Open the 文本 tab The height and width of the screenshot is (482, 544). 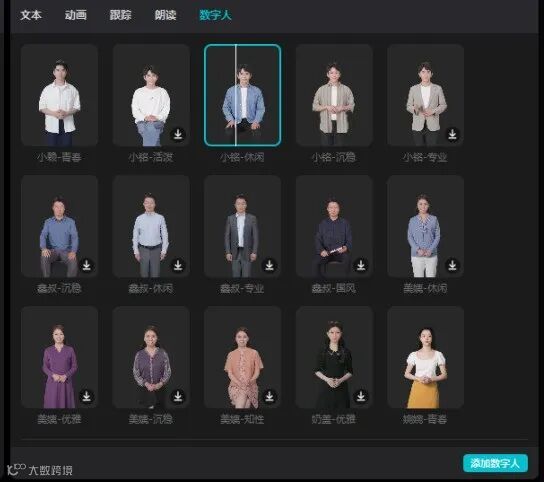[31, 15]
